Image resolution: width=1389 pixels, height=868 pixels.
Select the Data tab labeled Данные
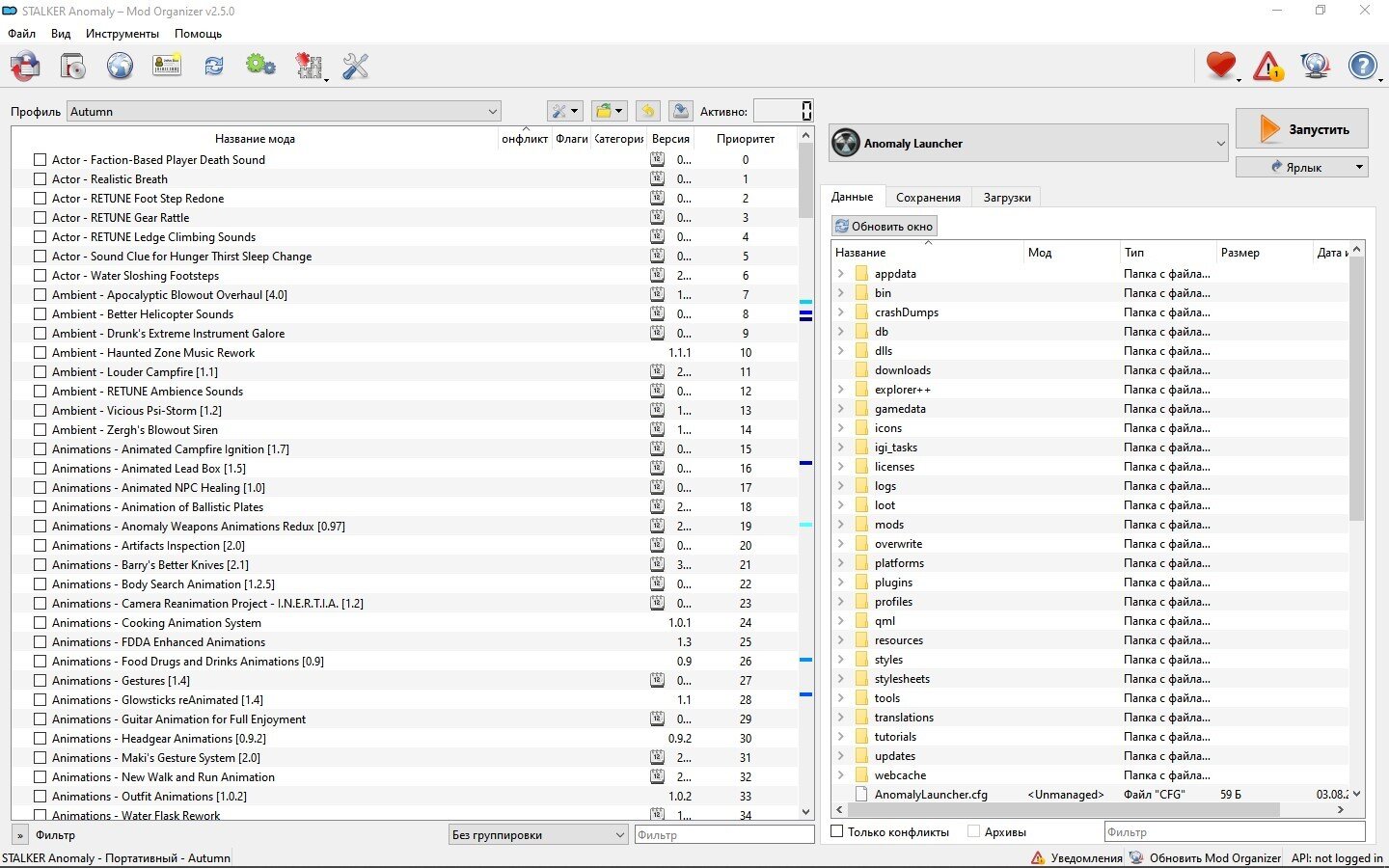pos(853,196)
